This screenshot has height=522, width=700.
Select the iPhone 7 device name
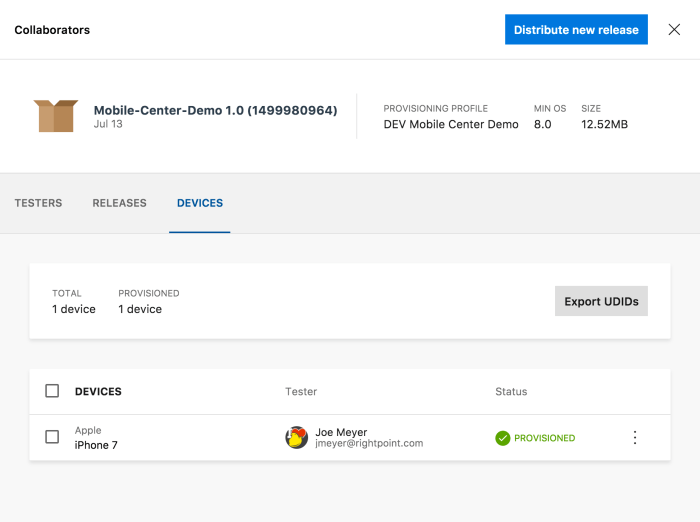96,445
